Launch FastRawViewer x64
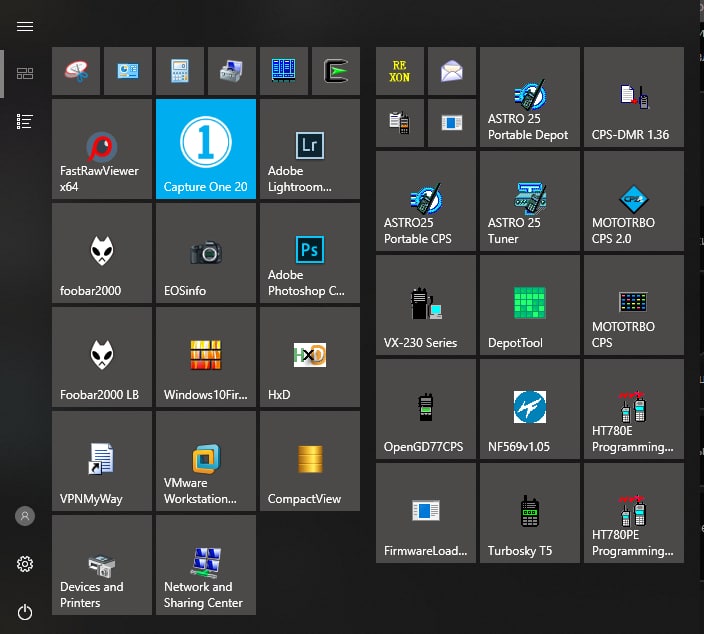 coord(102,149)
